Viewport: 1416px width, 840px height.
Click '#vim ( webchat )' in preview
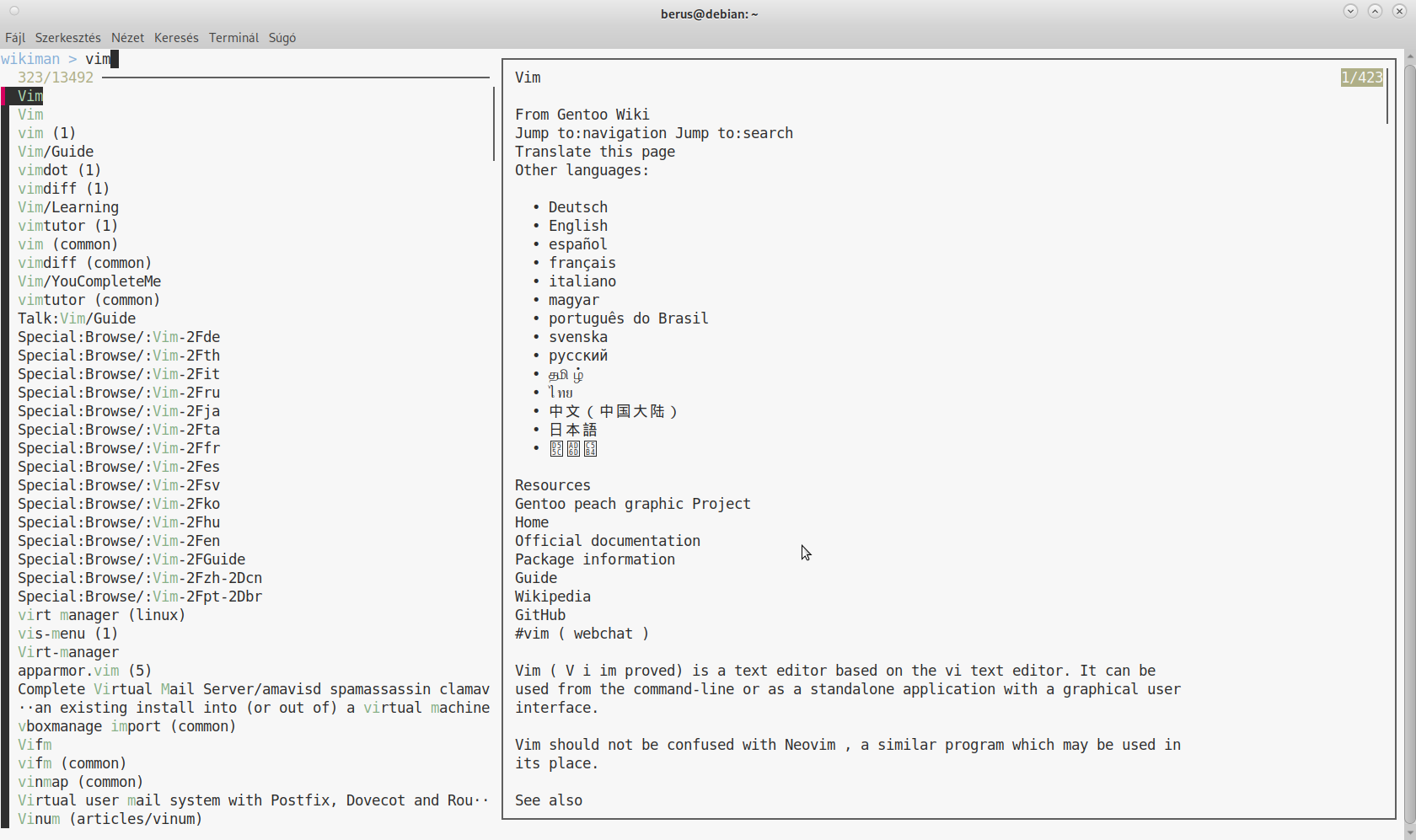[582, 634]
